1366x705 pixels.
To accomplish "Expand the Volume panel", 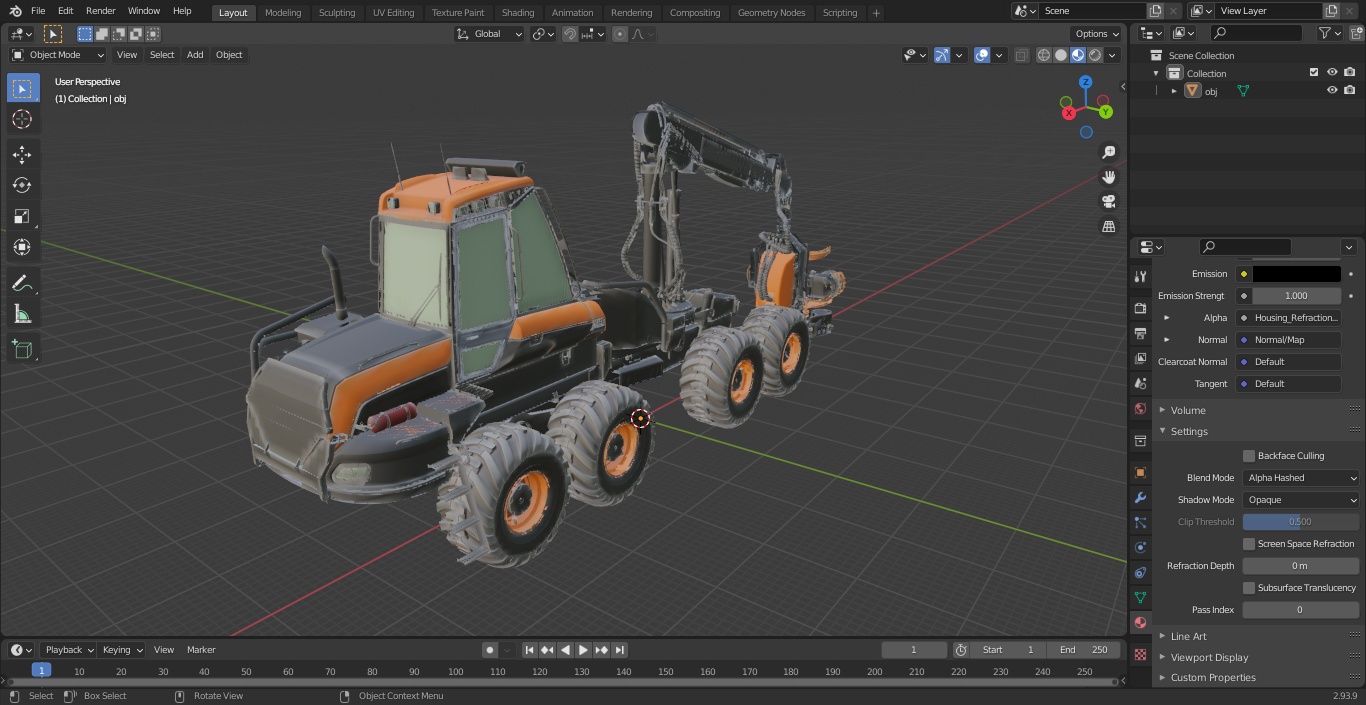I will pos(1187,410).
